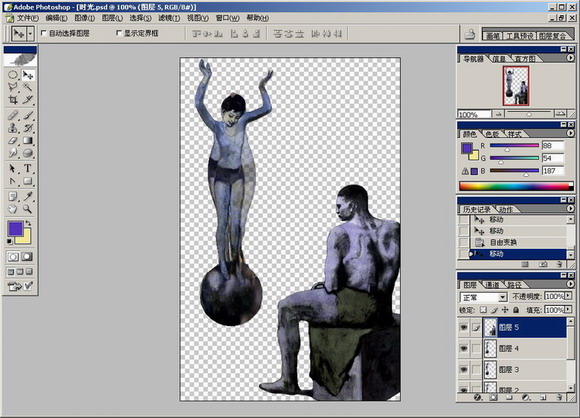Switch to 动作 tab
Image resolution: width=580 pixels, height=418 pixels.
[506, 209]
